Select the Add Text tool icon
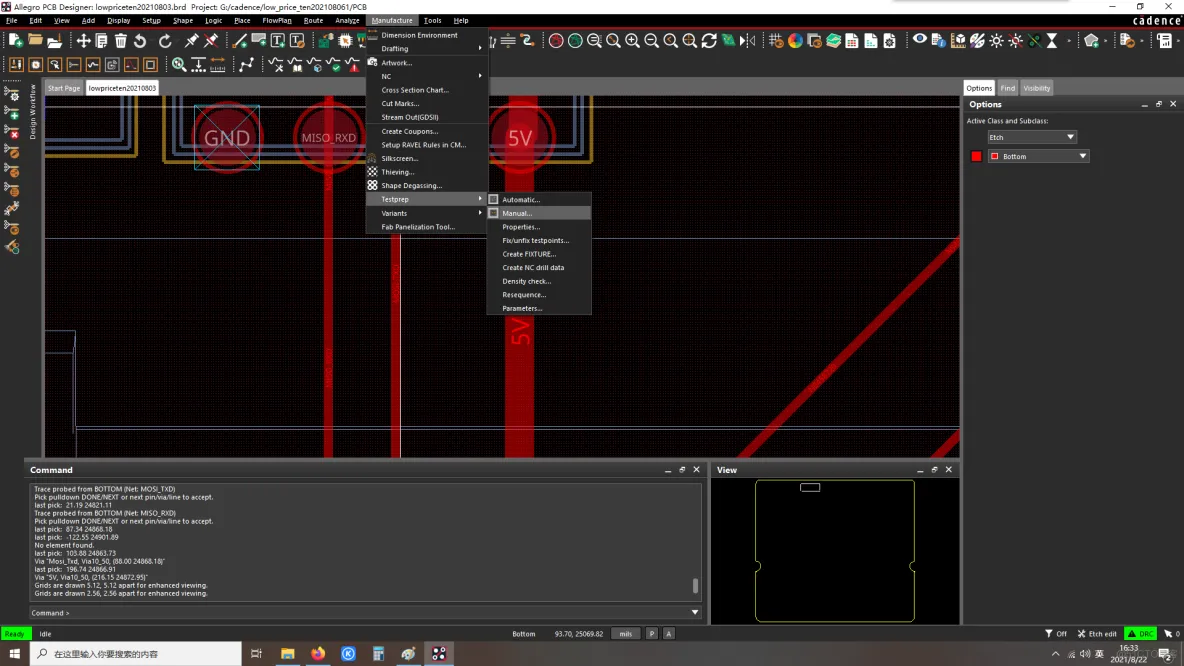Screen dimensions: 1184x666 pos(278,41)
